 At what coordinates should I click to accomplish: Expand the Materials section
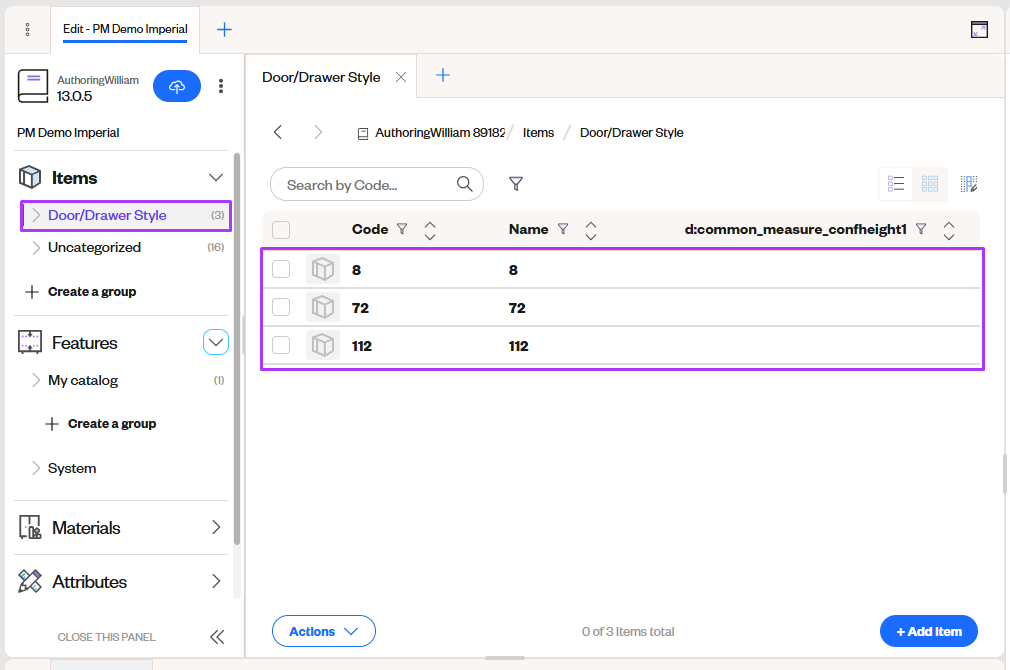[216, 528]
